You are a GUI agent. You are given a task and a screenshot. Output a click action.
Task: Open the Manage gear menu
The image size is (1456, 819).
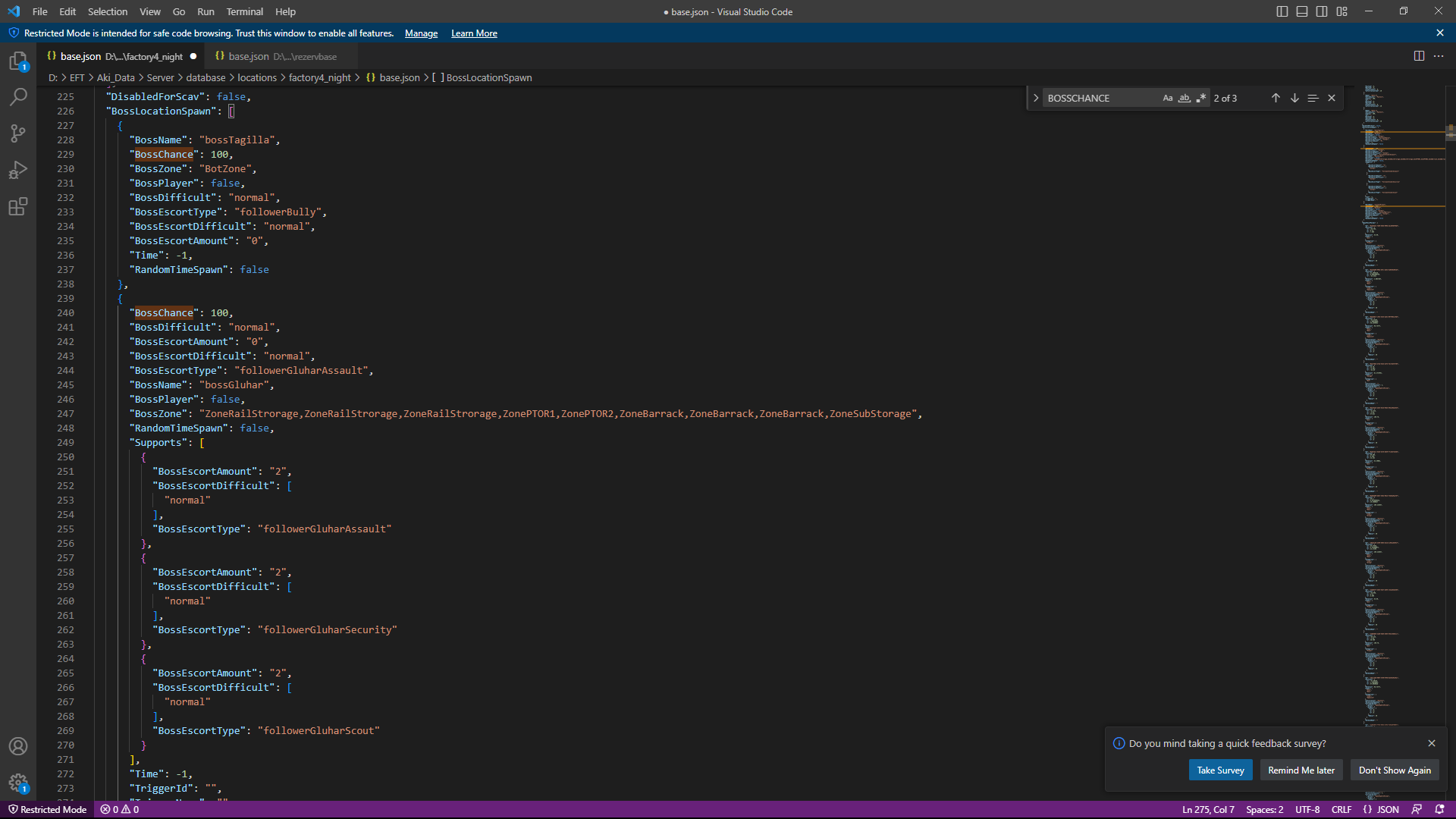coord(18,783)
